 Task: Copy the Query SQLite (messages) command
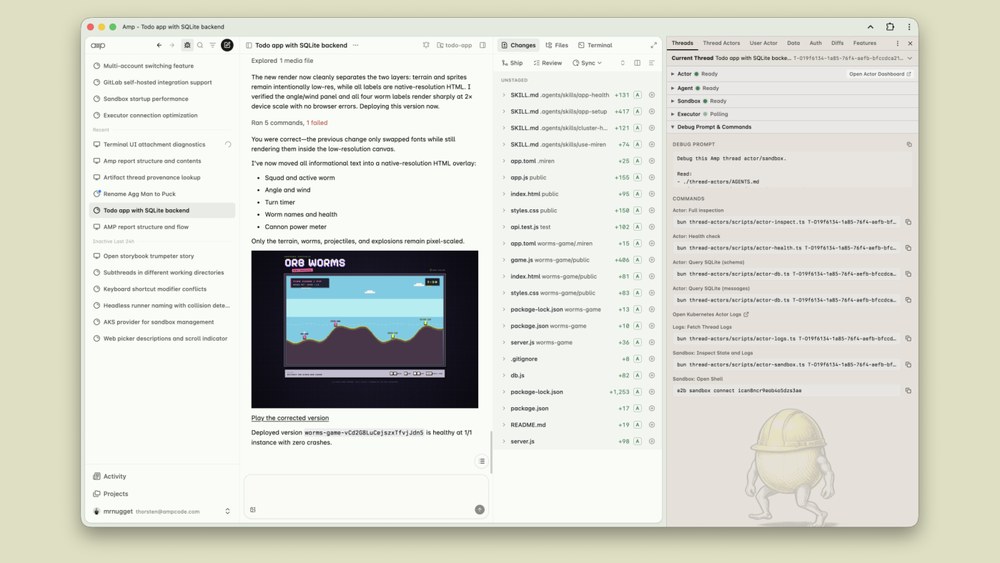coord(908,300)
